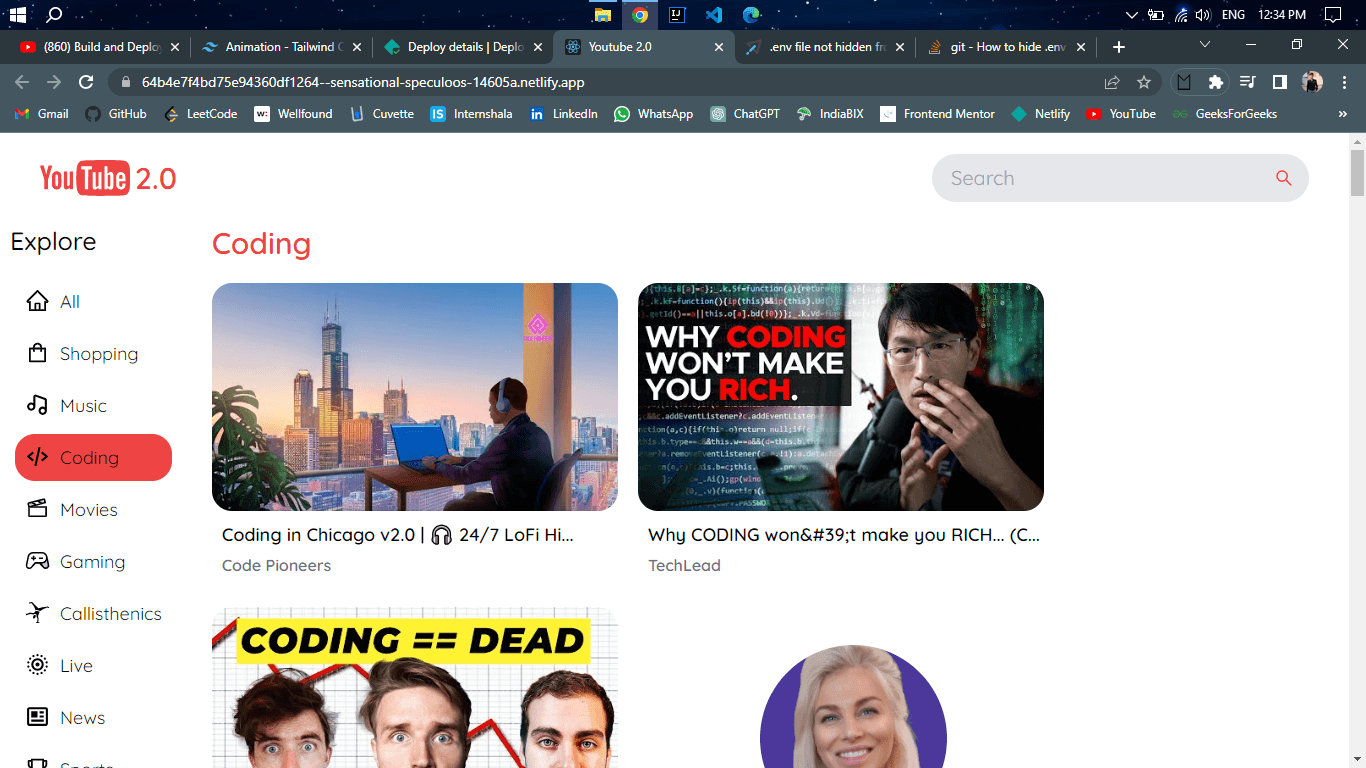Toggle the Chrome side panel icon
1366x768 pixels.
pyautogui.click(x=1279, y=82)
